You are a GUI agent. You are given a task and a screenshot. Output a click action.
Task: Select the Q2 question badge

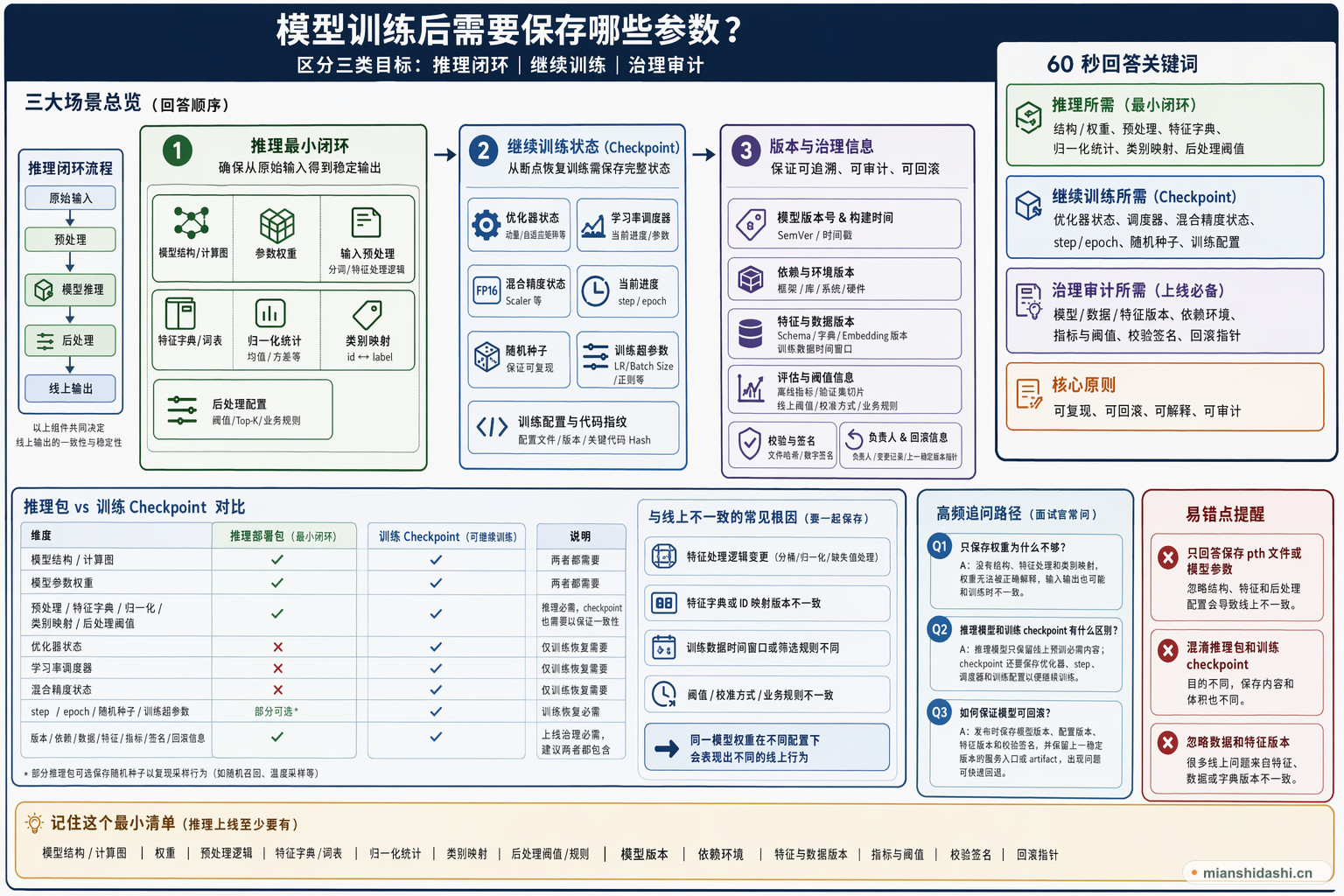[x=940, y=629]
